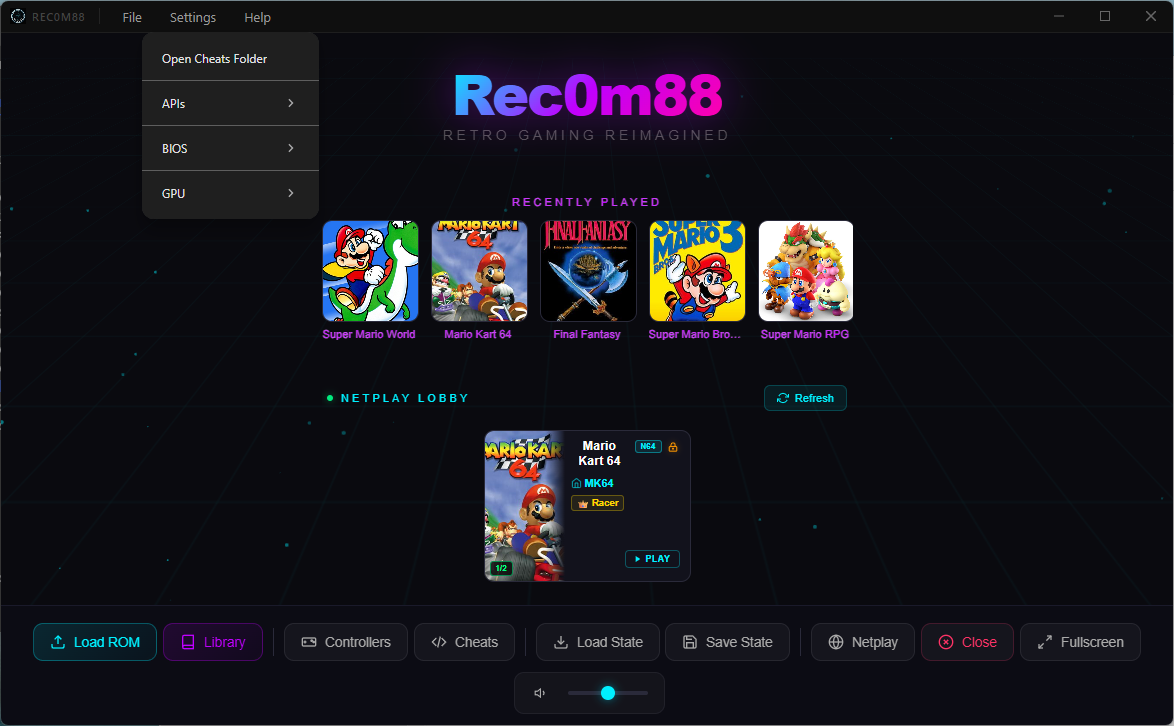
Task: Open Netplay globe button
Action: tap(862, 642)
